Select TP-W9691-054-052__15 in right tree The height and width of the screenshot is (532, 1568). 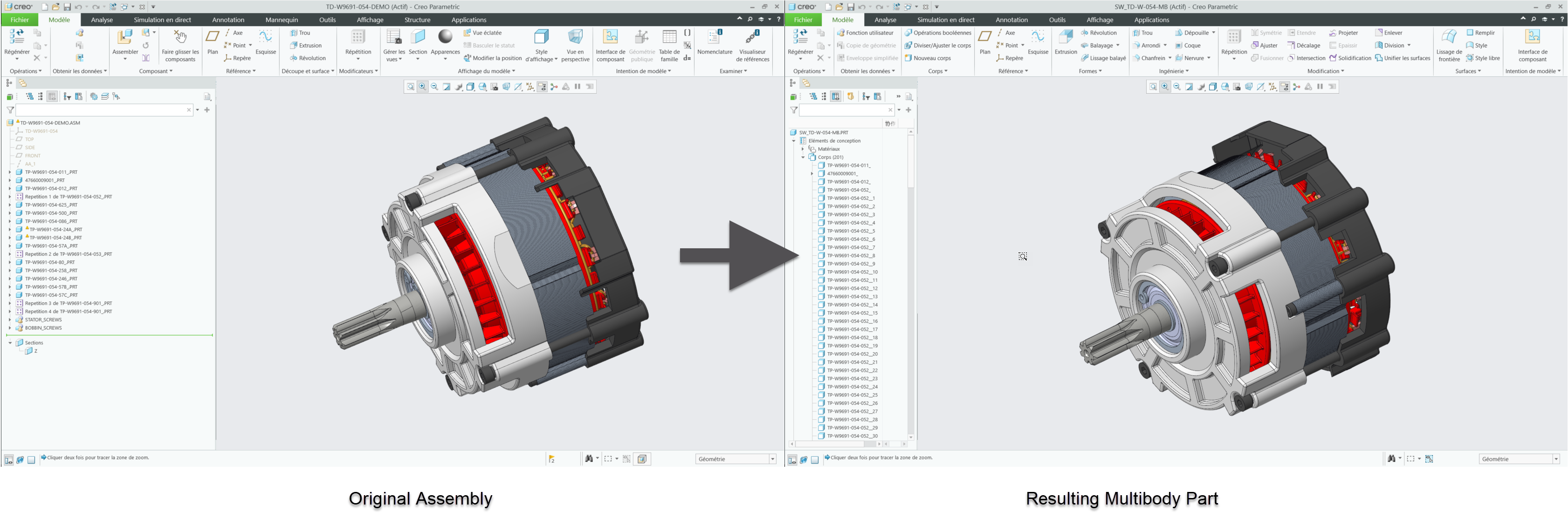pos(852,313)
